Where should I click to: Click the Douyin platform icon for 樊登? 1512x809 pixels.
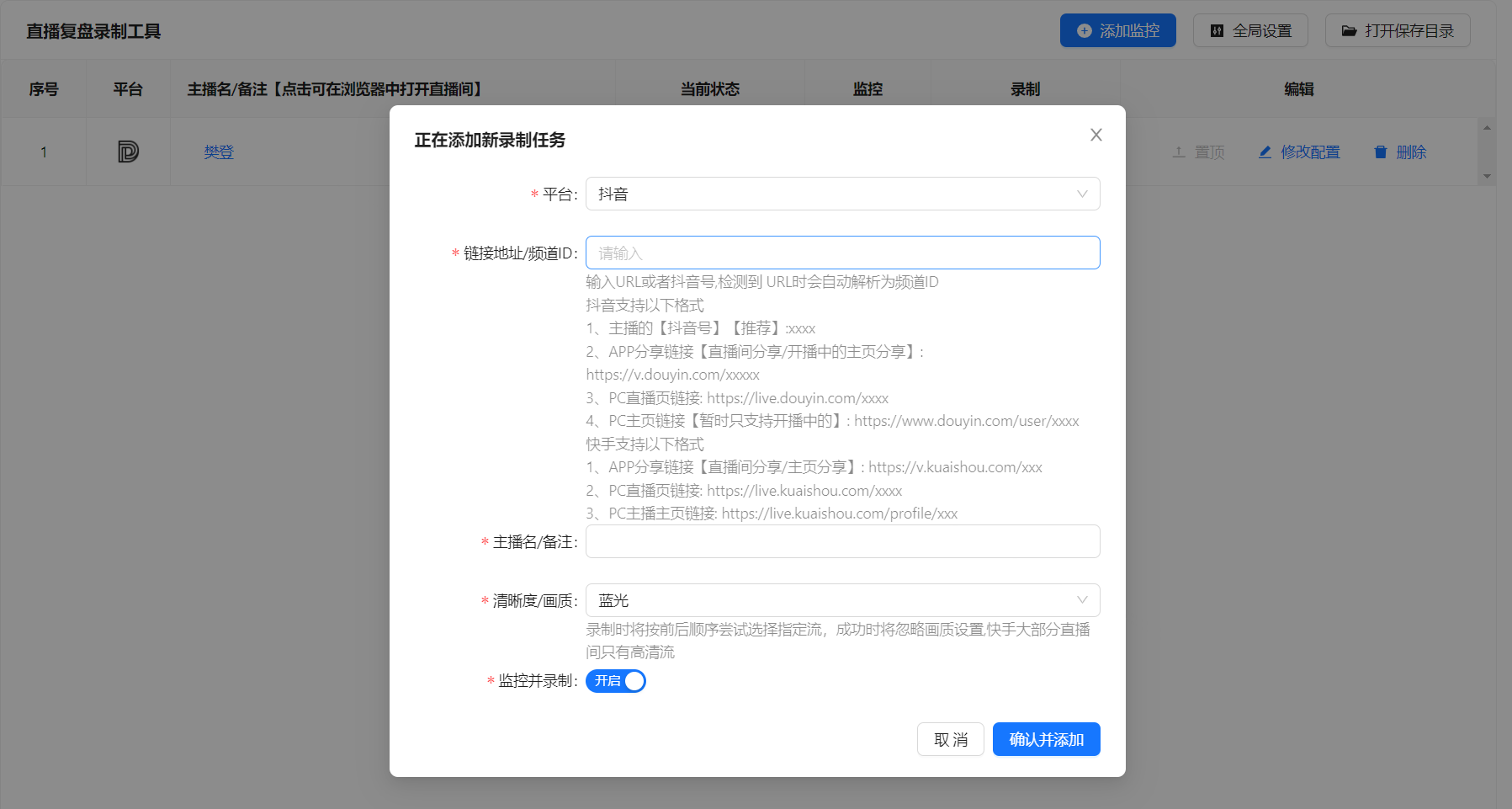[x=128, y=152]
